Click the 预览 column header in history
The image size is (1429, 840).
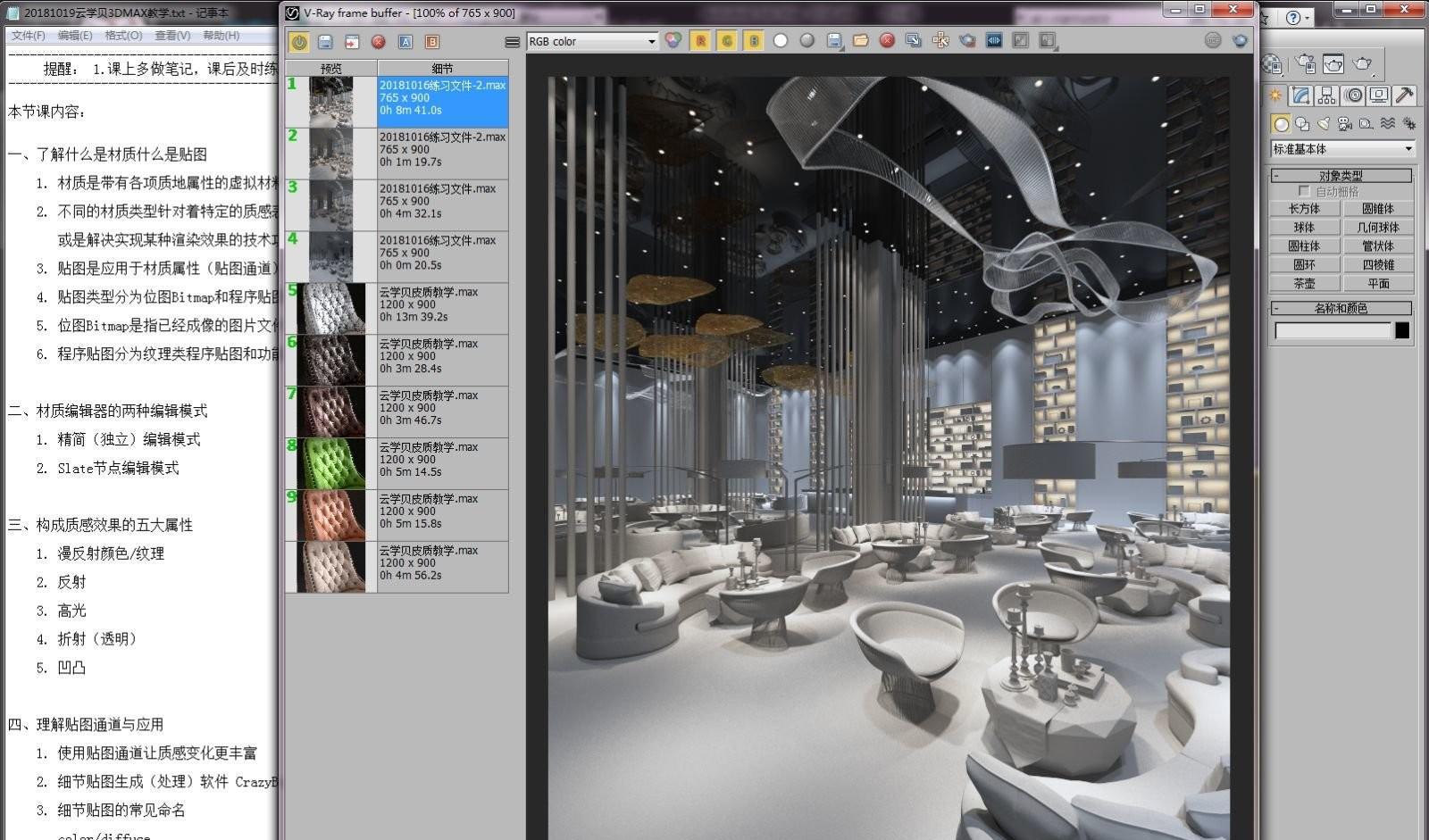click(331, 68)
